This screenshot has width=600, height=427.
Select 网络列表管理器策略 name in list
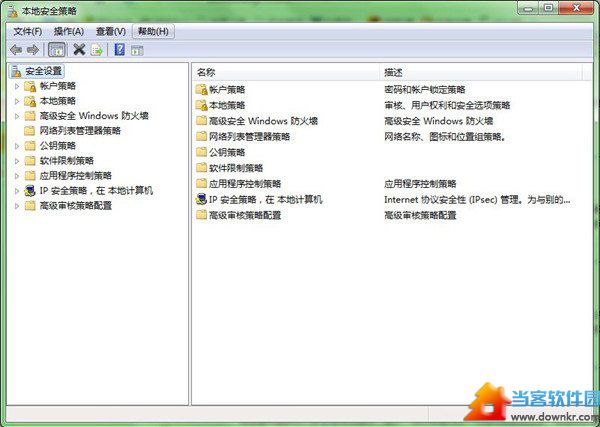pos(249,137)
